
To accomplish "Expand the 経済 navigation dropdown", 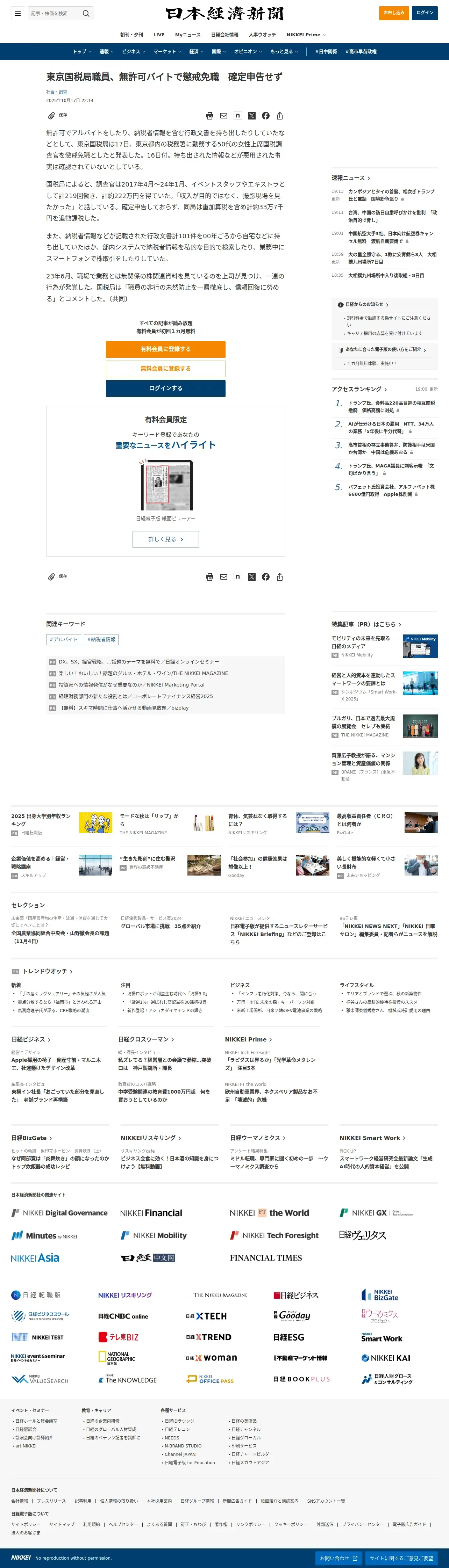I will point(197,52).
